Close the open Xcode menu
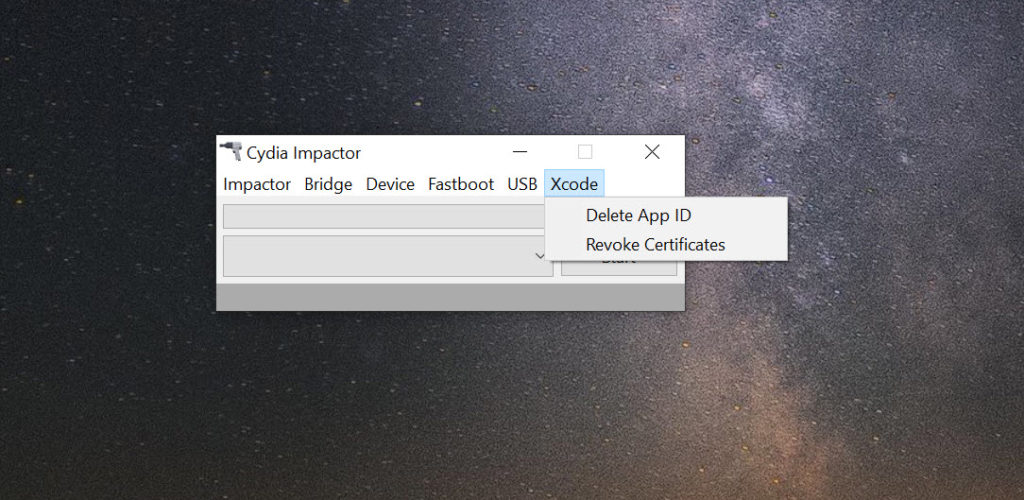Screen dimensions: 1024x500 click(x=574, y=185)
